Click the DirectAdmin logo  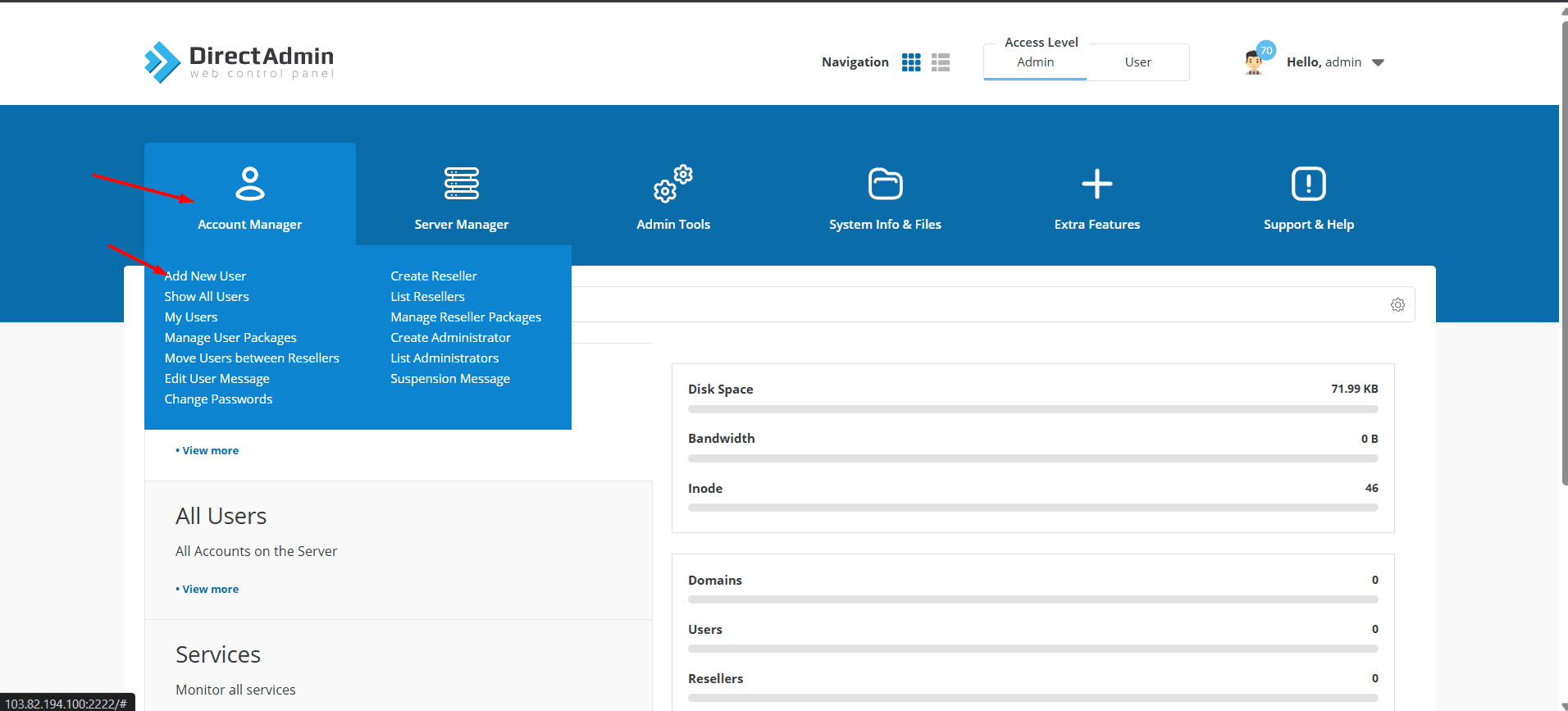click(x=239, y=62)
